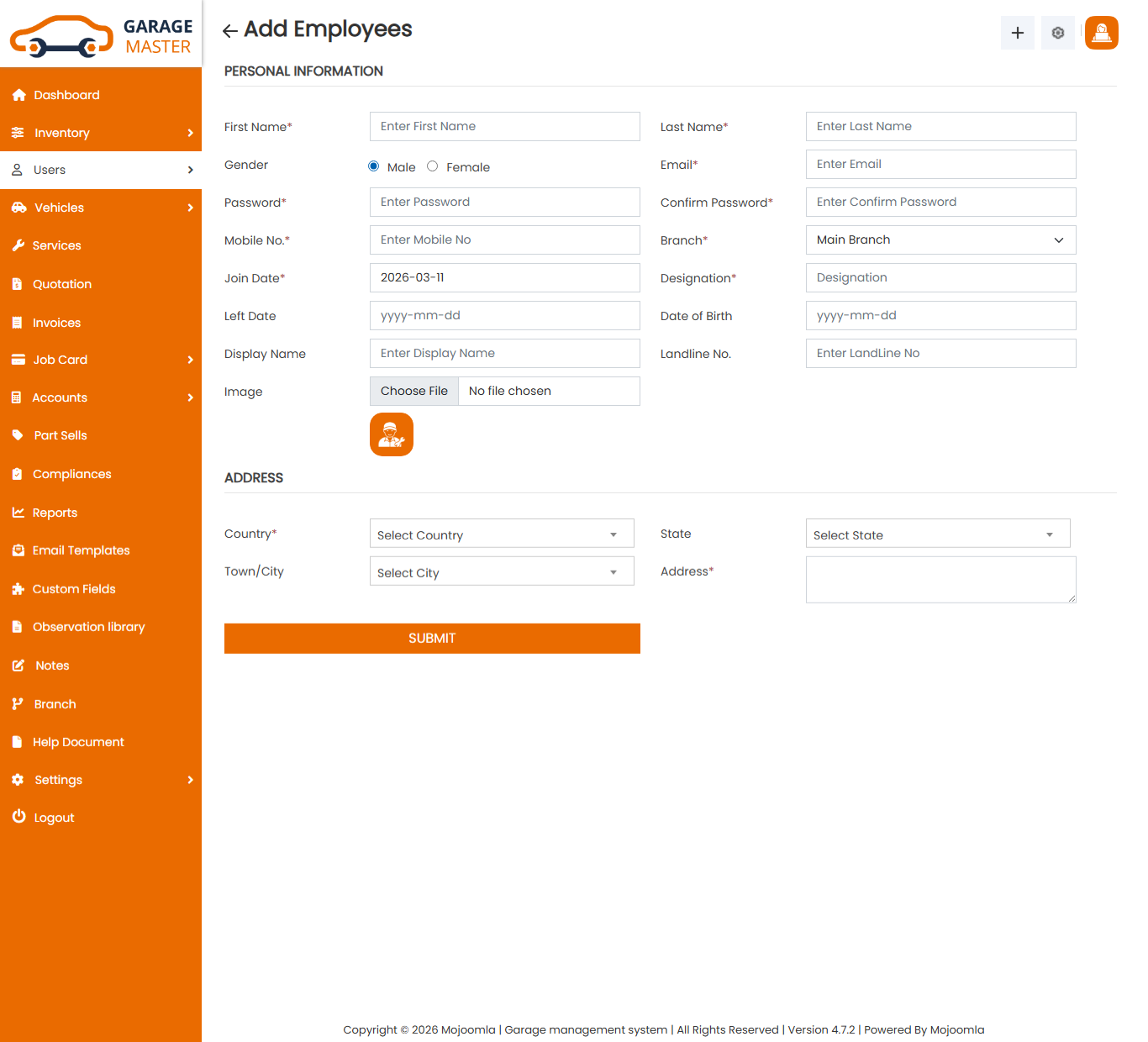The width and height of the screenshot is (1148, 1042).
Task: Click the Logout power icon
Action: tap(18, 817)
